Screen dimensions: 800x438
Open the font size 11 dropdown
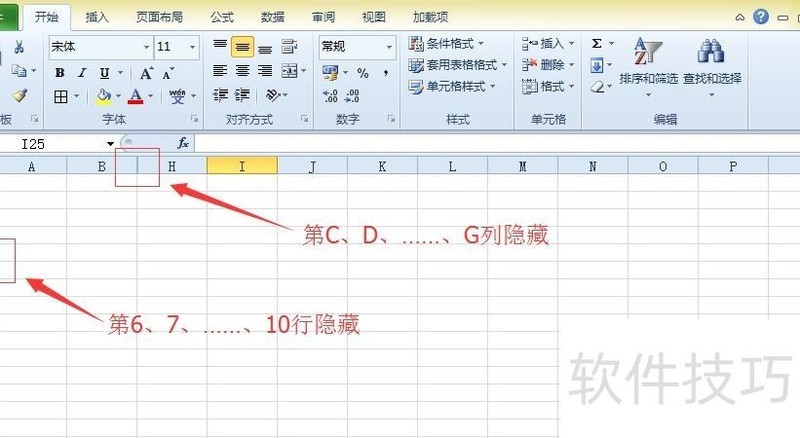(192, 47)
